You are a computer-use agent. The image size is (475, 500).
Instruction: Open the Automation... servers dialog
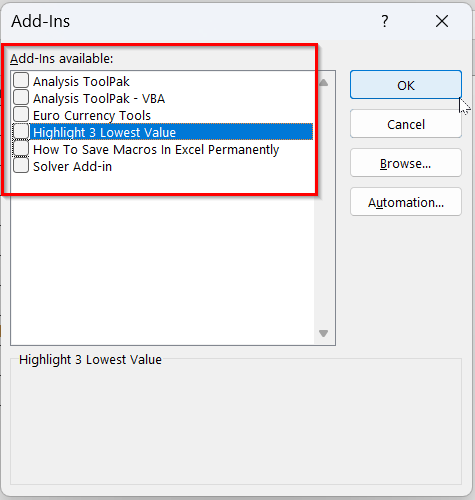(406, 202)
